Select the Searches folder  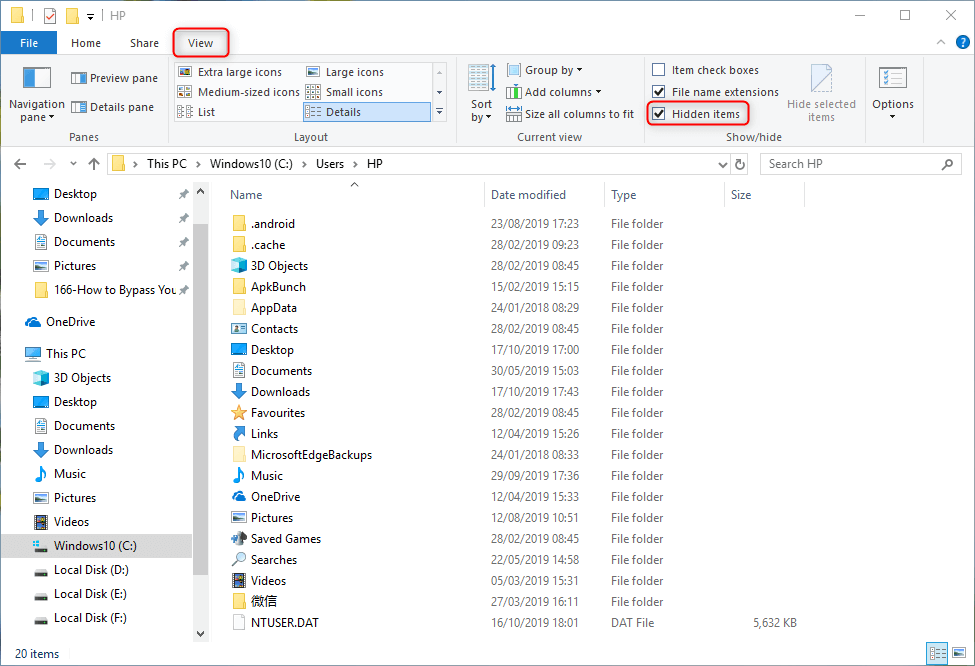point(264,560)
